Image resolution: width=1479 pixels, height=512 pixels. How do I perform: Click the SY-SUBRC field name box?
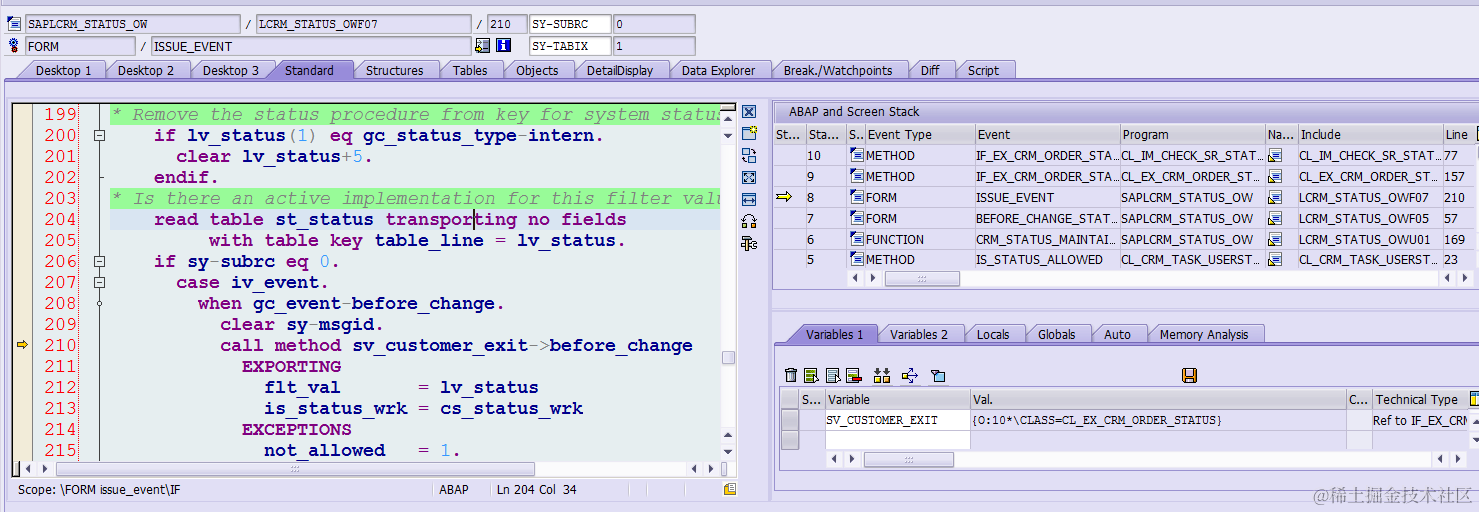(570, 23)
